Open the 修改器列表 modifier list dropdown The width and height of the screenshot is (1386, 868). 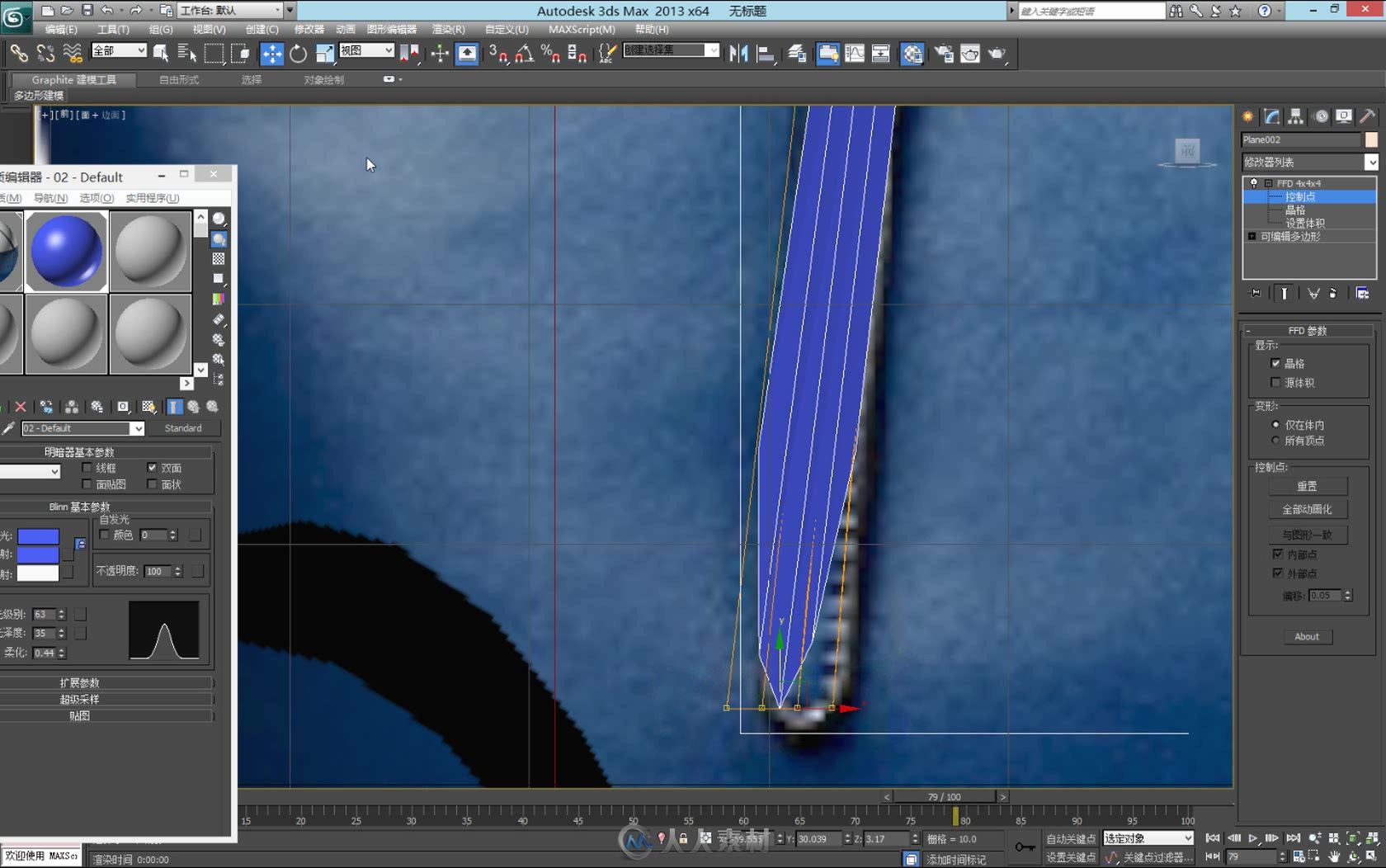[x=1309, y=162]
